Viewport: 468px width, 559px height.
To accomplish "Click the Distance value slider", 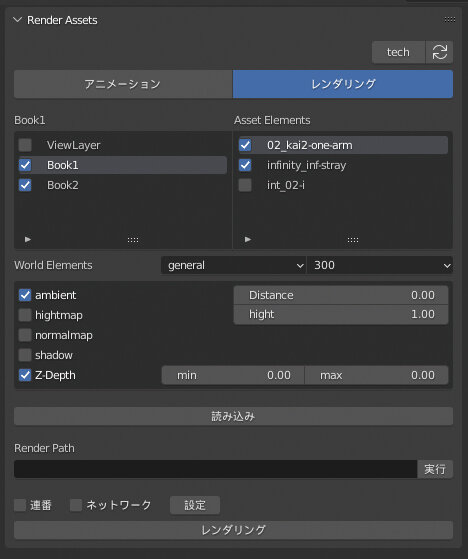I will [x=341, y=295].
